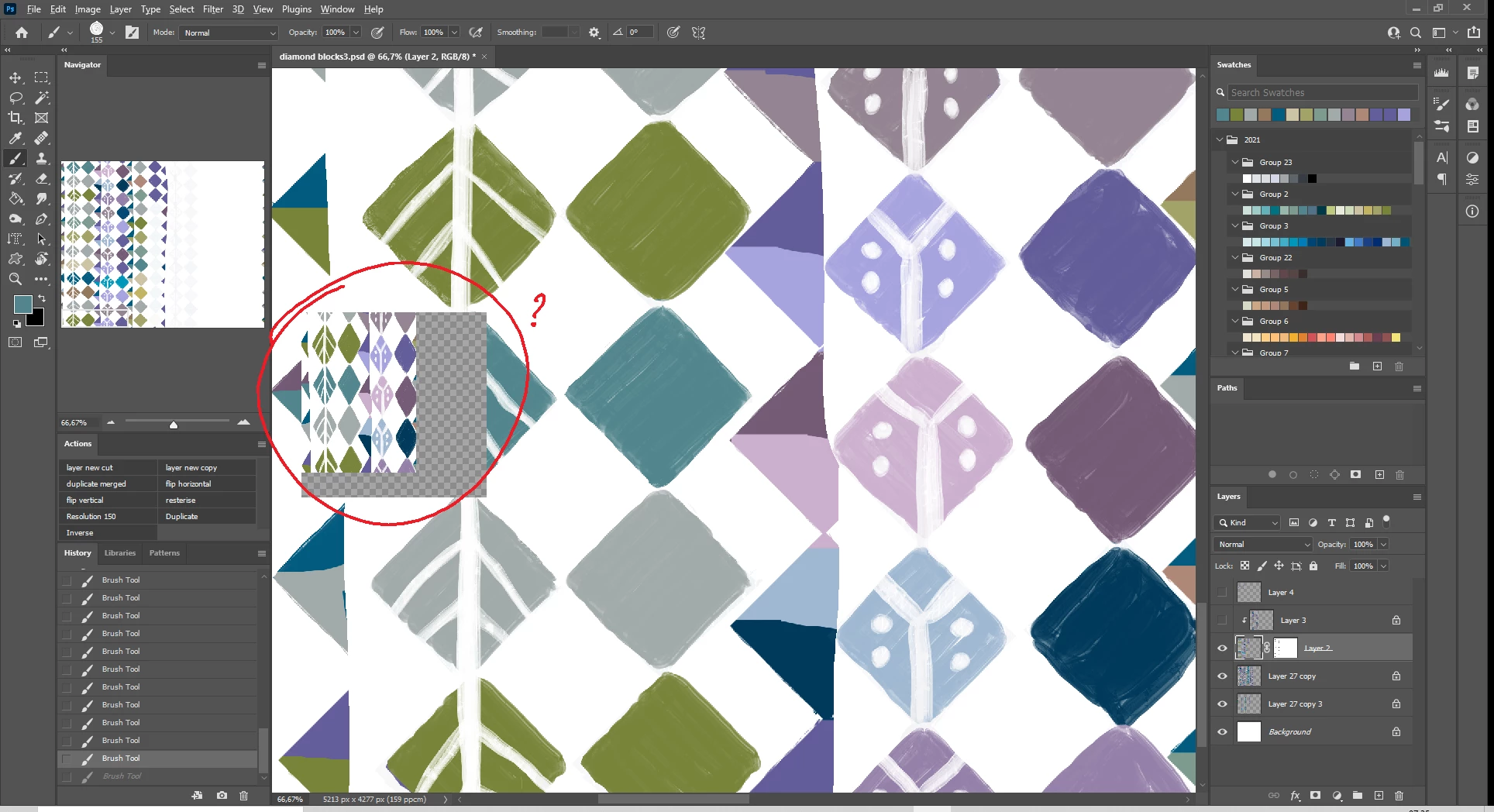This screenshot has height=812, width=1494.
Task: Collapse Group 5 swatch folder
Action: click(1235, 289)
